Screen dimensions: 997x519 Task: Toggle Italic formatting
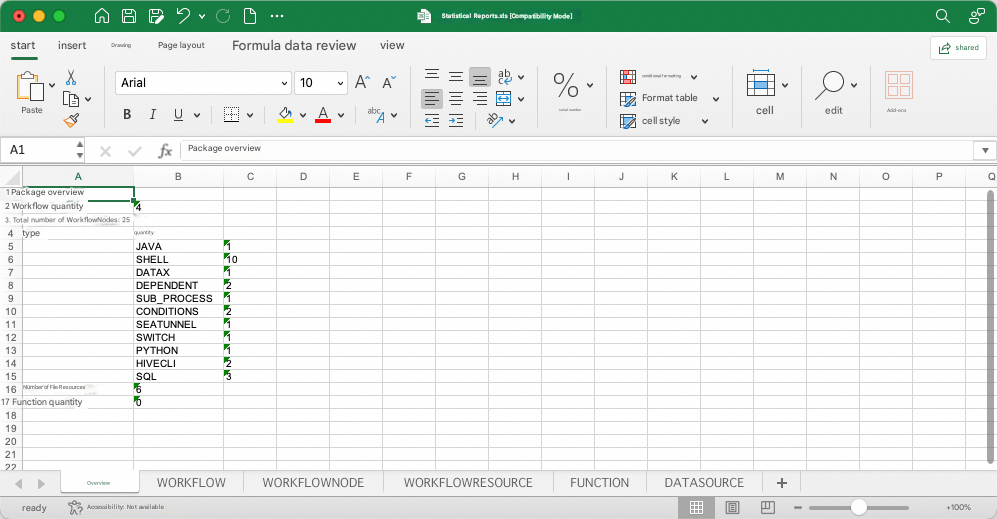(153, 114)
